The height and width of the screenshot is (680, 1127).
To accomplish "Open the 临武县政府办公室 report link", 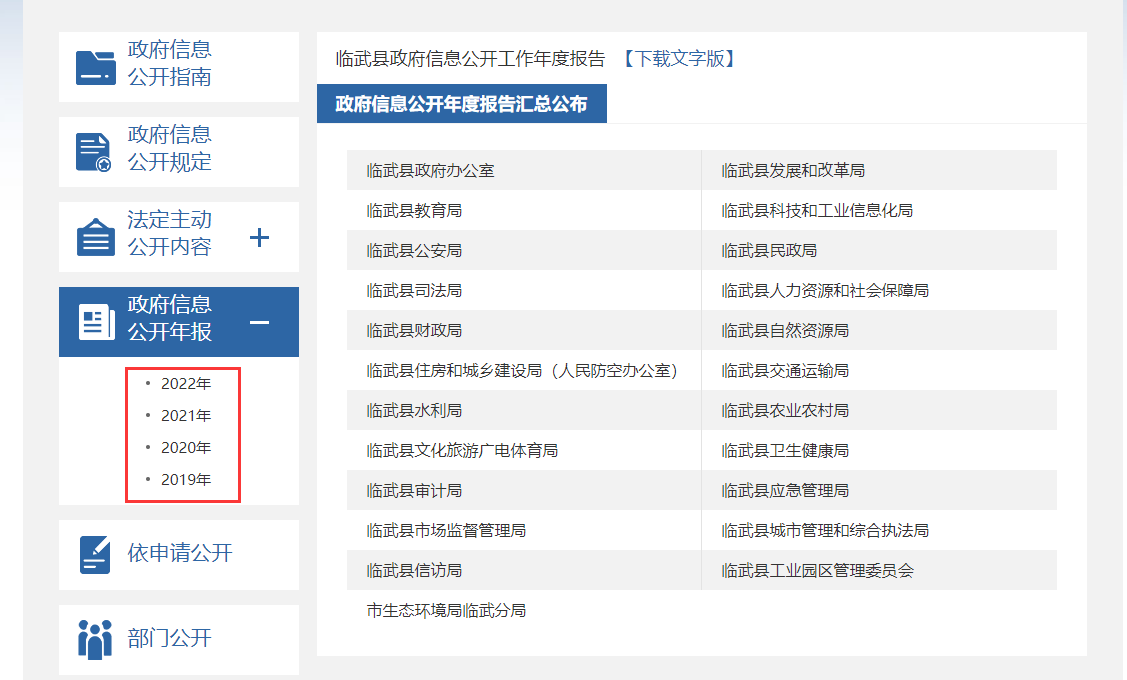I will point(430,171).
